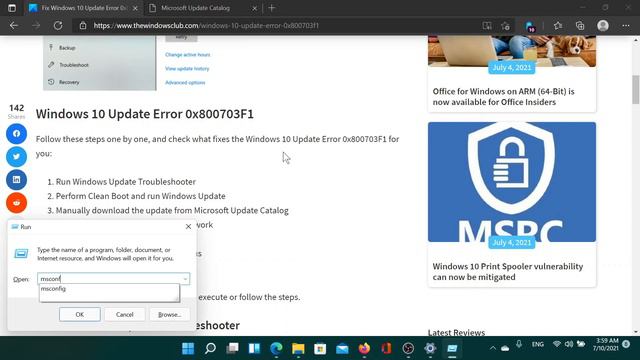Image resolution: width=640 pixels, height=360 pixels.
Task: Open the browser extension icon with badge
Action: point(530,27)
